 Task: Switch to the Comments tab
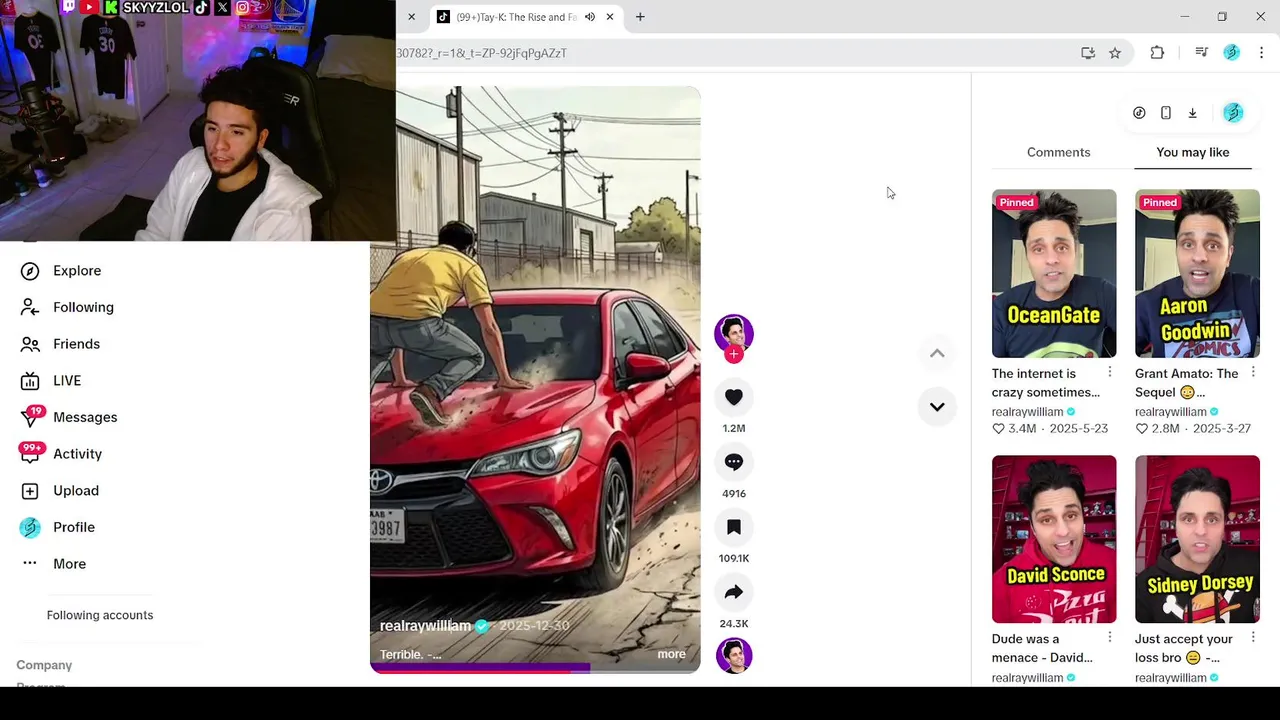point(1058,152)
